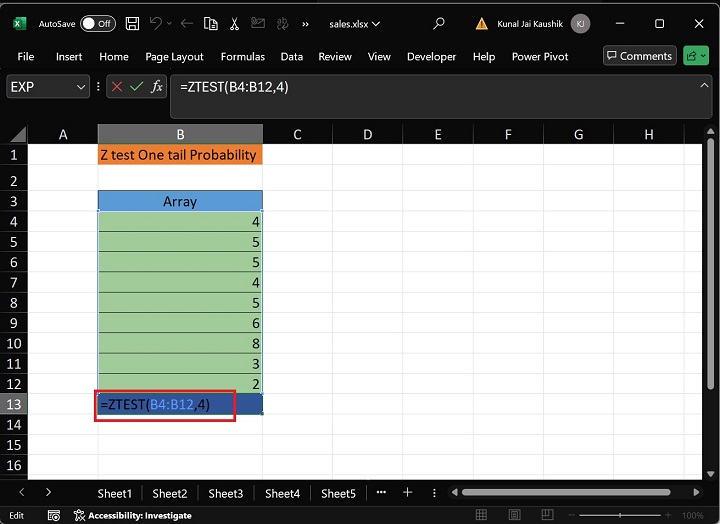Click the formula bar options dots
This screenshot has height=524, width=720.
(98, 87)
